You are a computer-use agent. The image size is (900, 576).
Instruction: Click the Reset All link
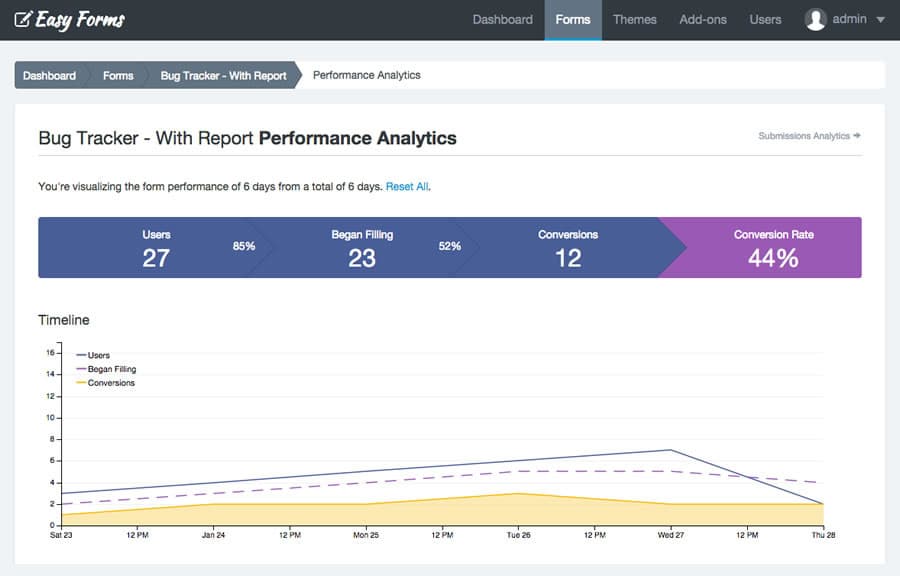point(407,186)
